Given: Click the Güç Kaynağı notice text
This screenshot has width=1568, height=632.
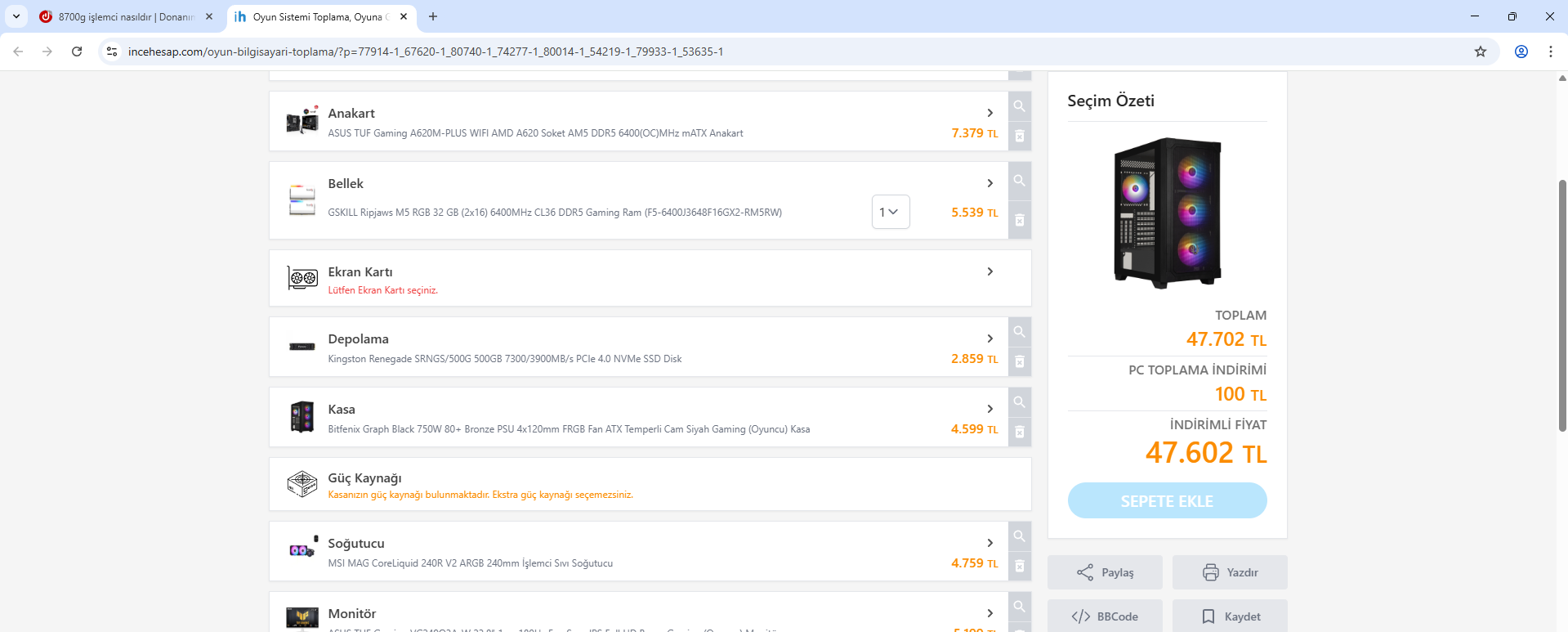Looking at the screenshot, I should tap(480, 495).
